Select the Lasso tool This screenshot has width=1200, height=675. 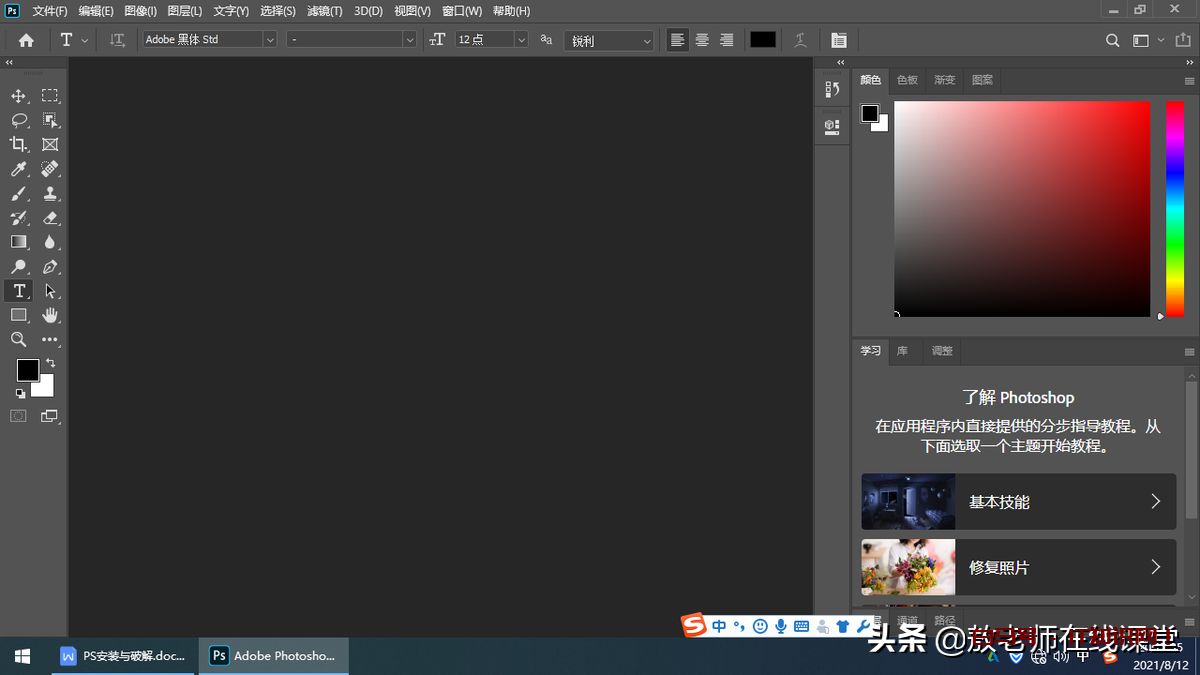(x=18, y=120)
